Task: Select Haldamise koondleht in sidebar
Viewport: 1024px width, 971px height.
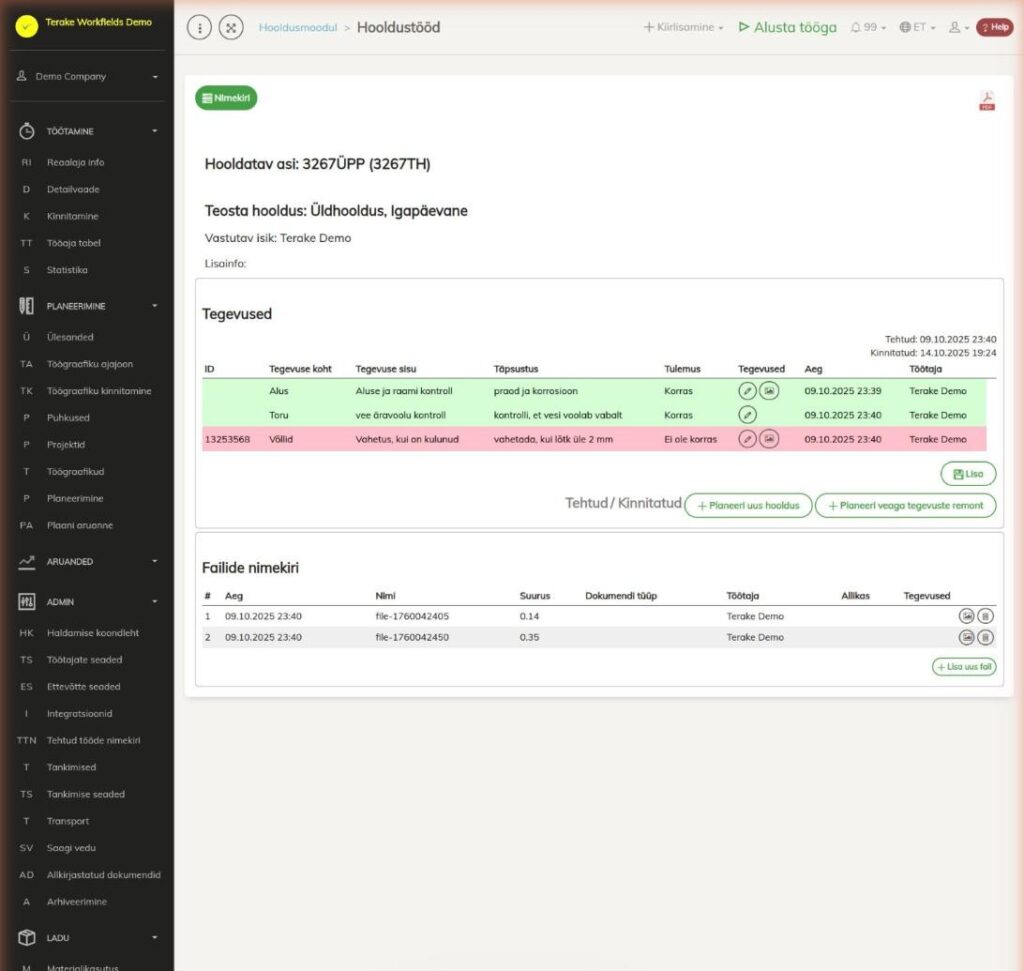Action: (93, 633)
